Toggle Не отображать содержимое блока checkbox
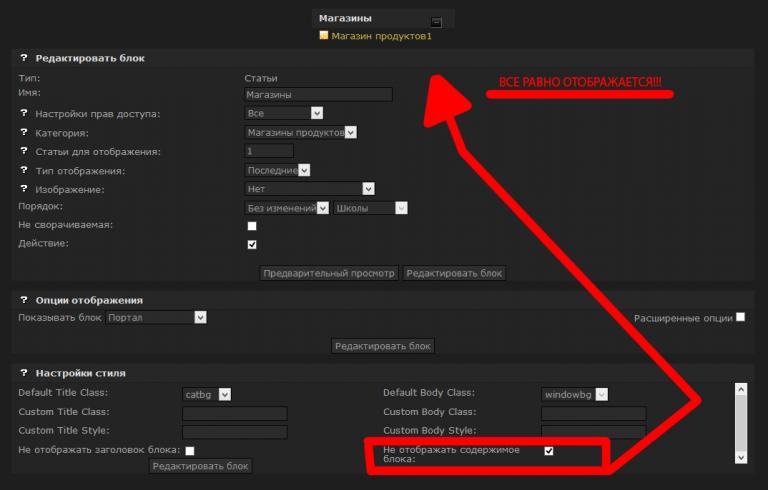The width and height of the screenshot is (768, 490). coord(549,451)
